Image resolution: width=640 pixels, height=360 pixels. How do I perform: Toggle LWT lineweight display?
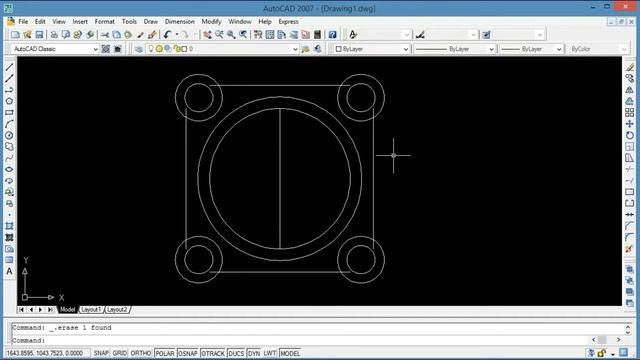[x=269, y=353]
